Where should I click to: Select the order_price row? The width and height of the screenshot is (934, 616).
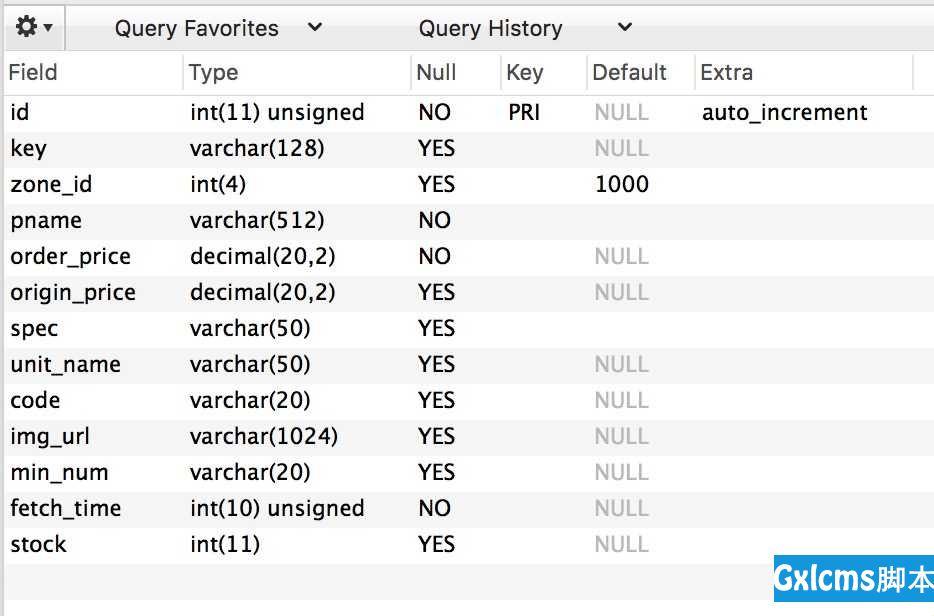click(469, 257)
